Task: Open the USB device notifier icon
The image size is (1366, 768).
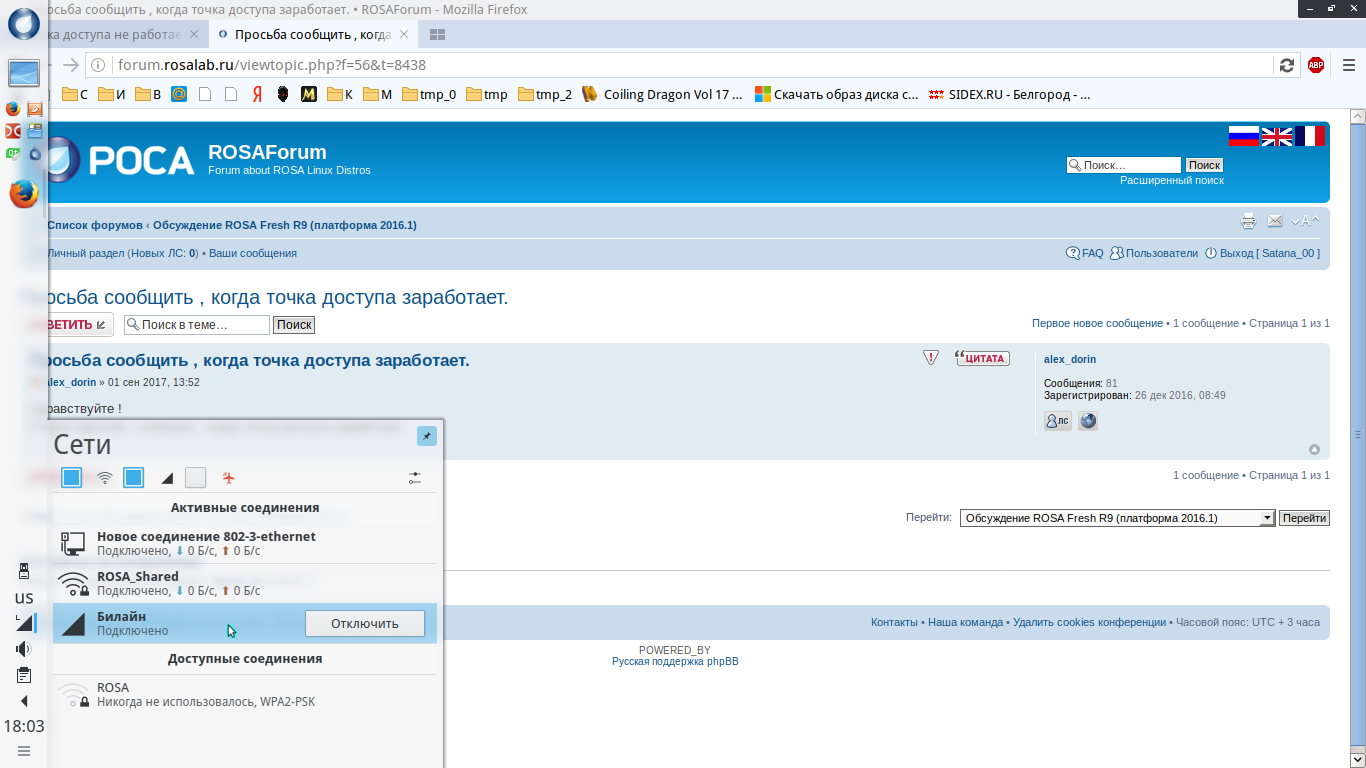Action: click(24, 571)
